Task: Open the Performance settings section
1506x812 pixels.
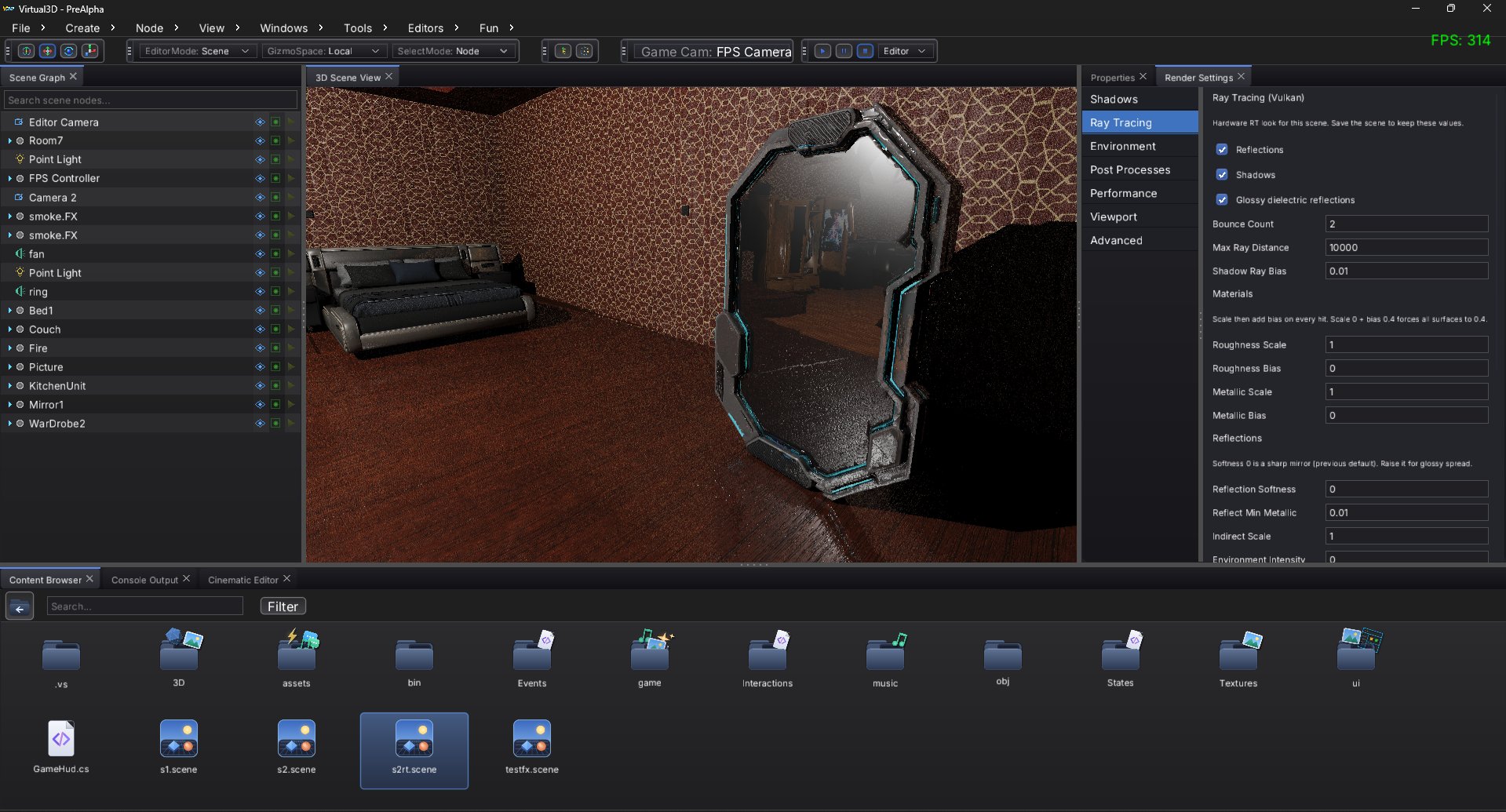Action: (1140, 194)
